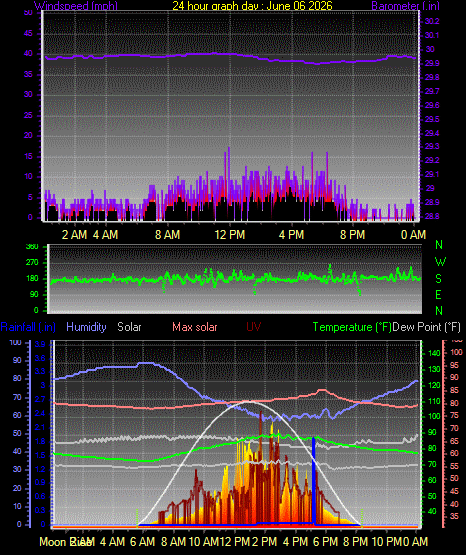Click "1.8" on the rainfall scale

40,441
